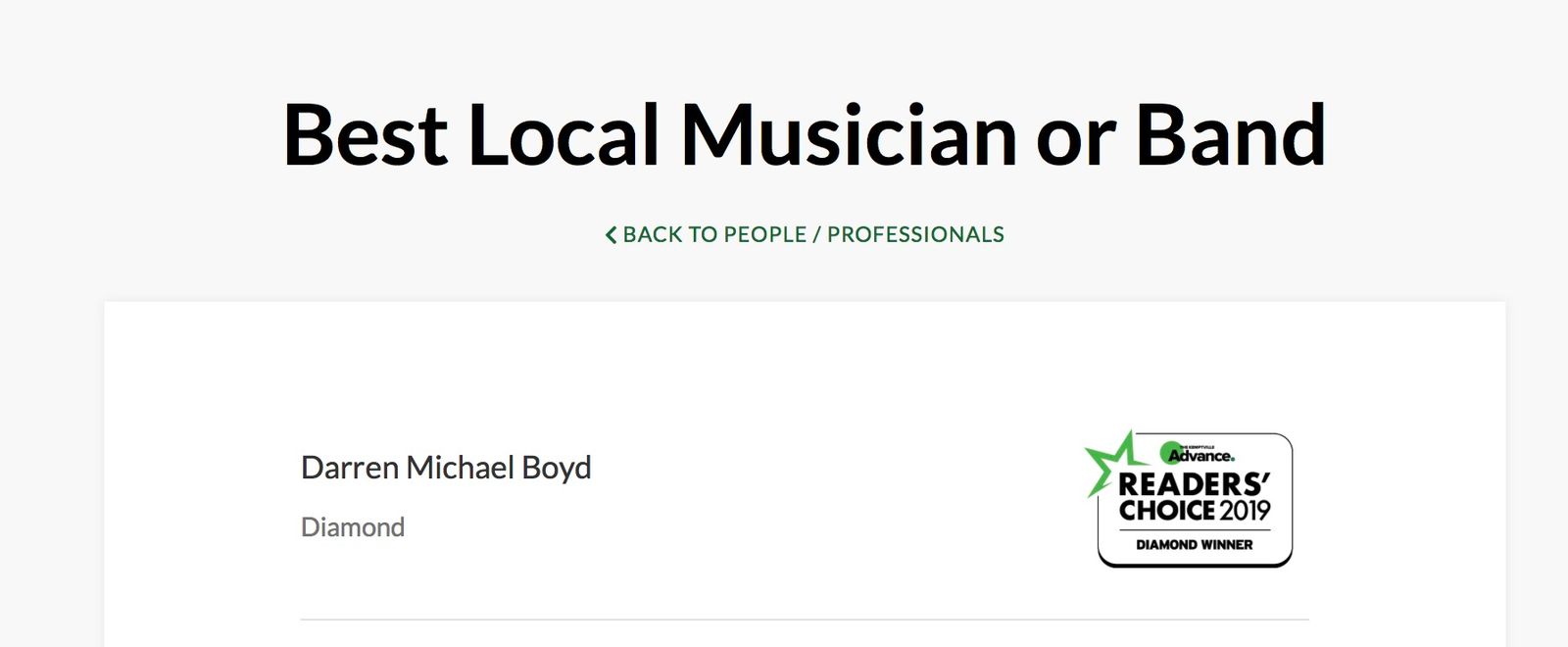This screenshot has width=1568, height=647.
Task: Click the word PEOPLE in the back link
Action: pyautogui.click(x=764, y=234)
